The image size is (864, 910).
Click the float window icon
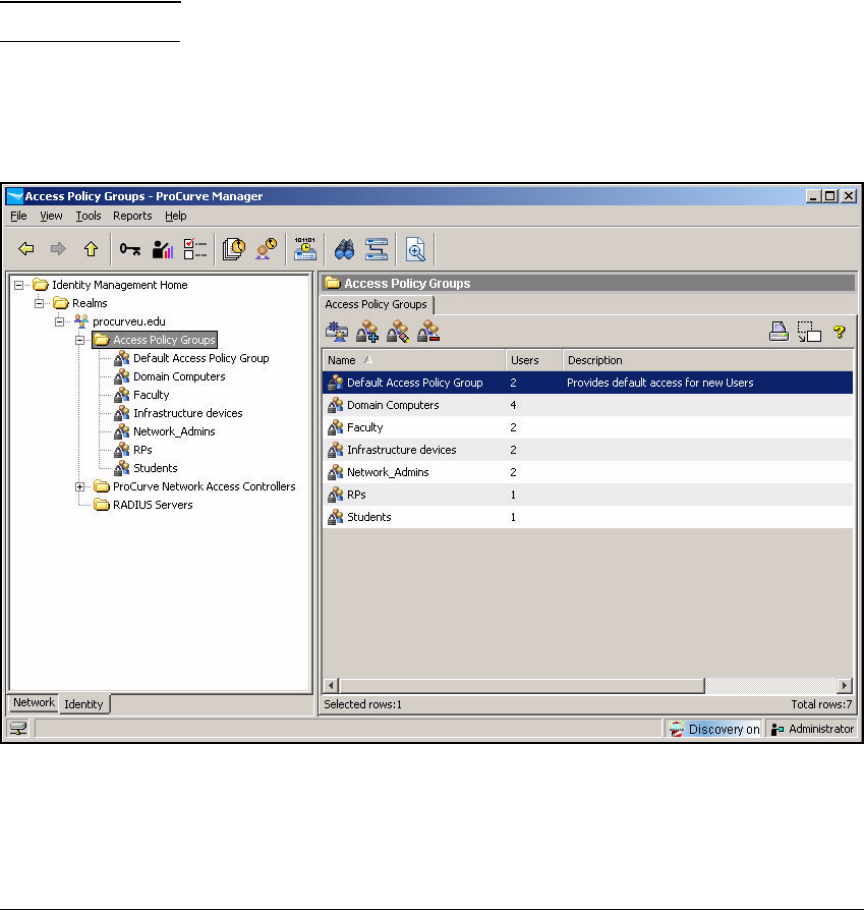pos(809,332)
